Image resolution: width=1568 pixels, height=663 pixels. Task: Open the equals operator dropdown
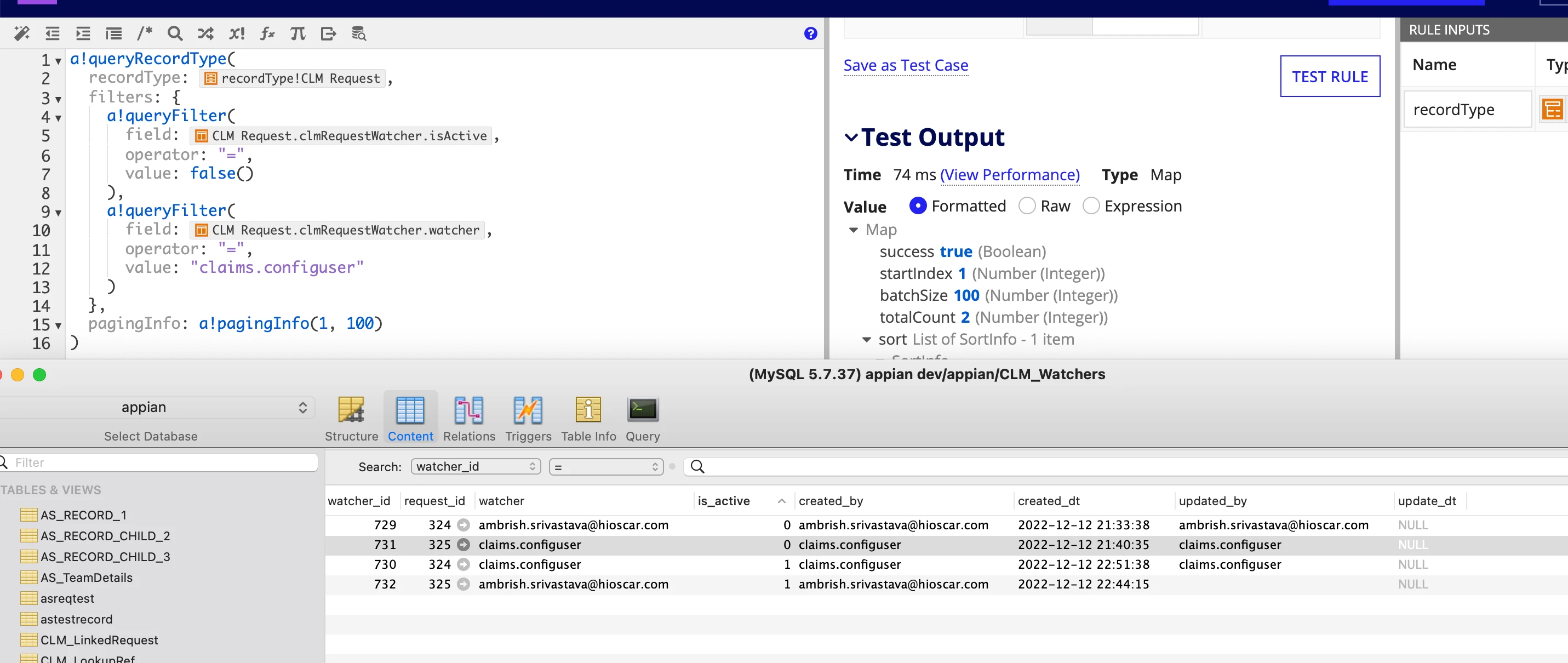click(605, 466)
